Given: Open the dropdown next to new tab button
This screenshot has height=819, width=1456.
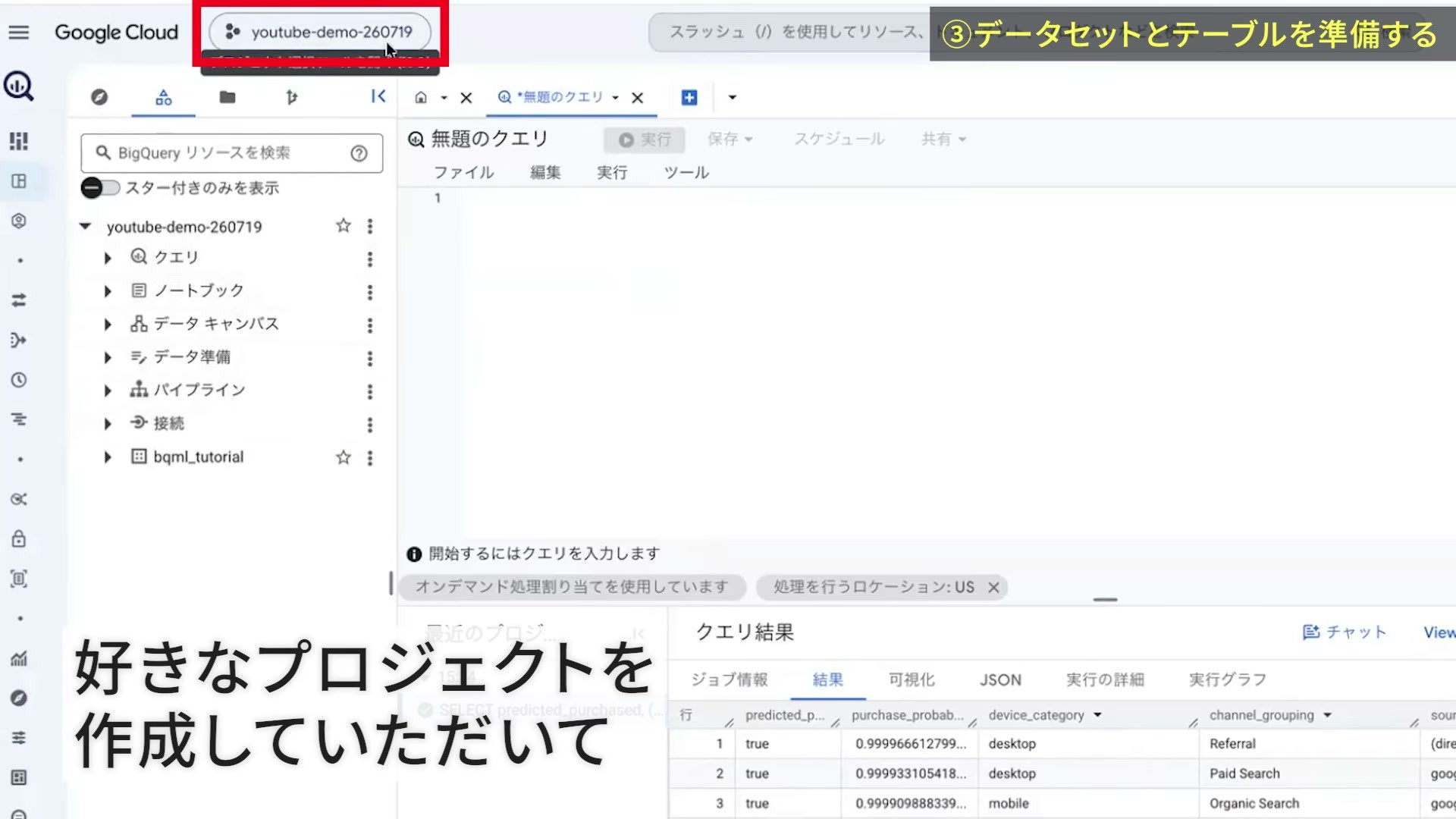Looking at the screenshot, I should tap(732, 97).
